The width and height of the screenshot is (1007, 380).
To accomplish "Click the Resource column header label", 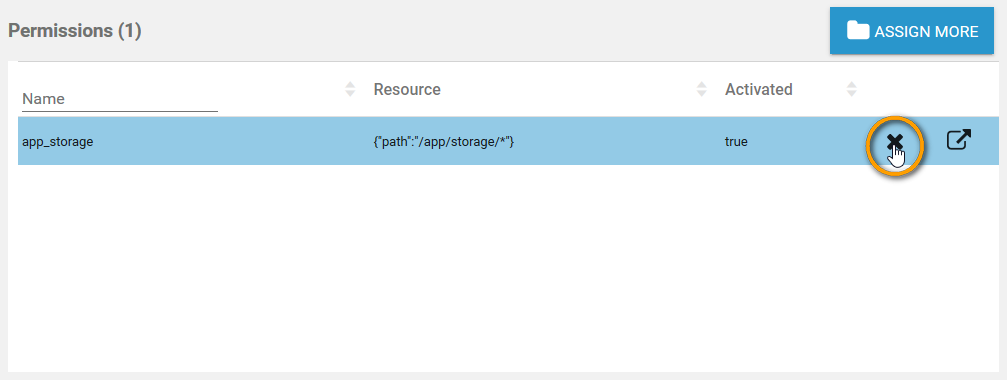I will click(x=407, y=89).
